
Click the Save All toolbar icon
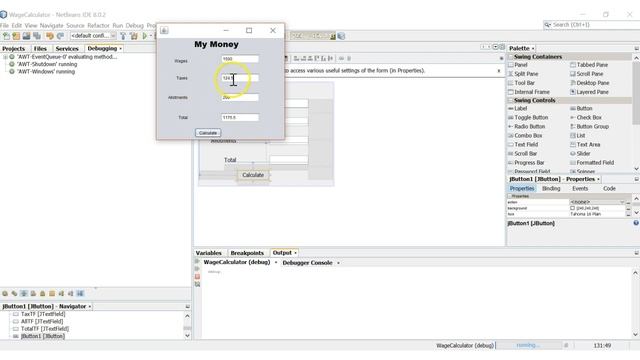[37, 36]
